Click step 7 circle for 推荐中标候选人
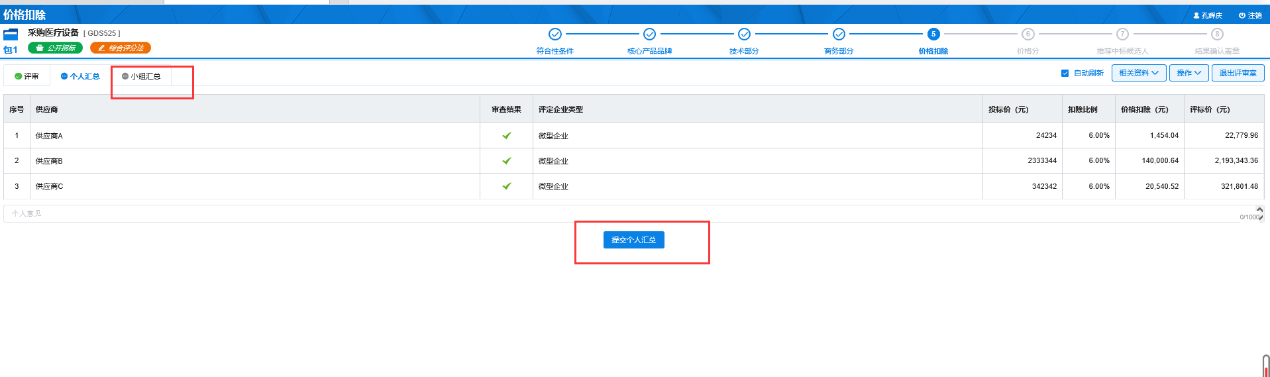The height and width of the screenshot is (377, 1270). (1123, 34)
